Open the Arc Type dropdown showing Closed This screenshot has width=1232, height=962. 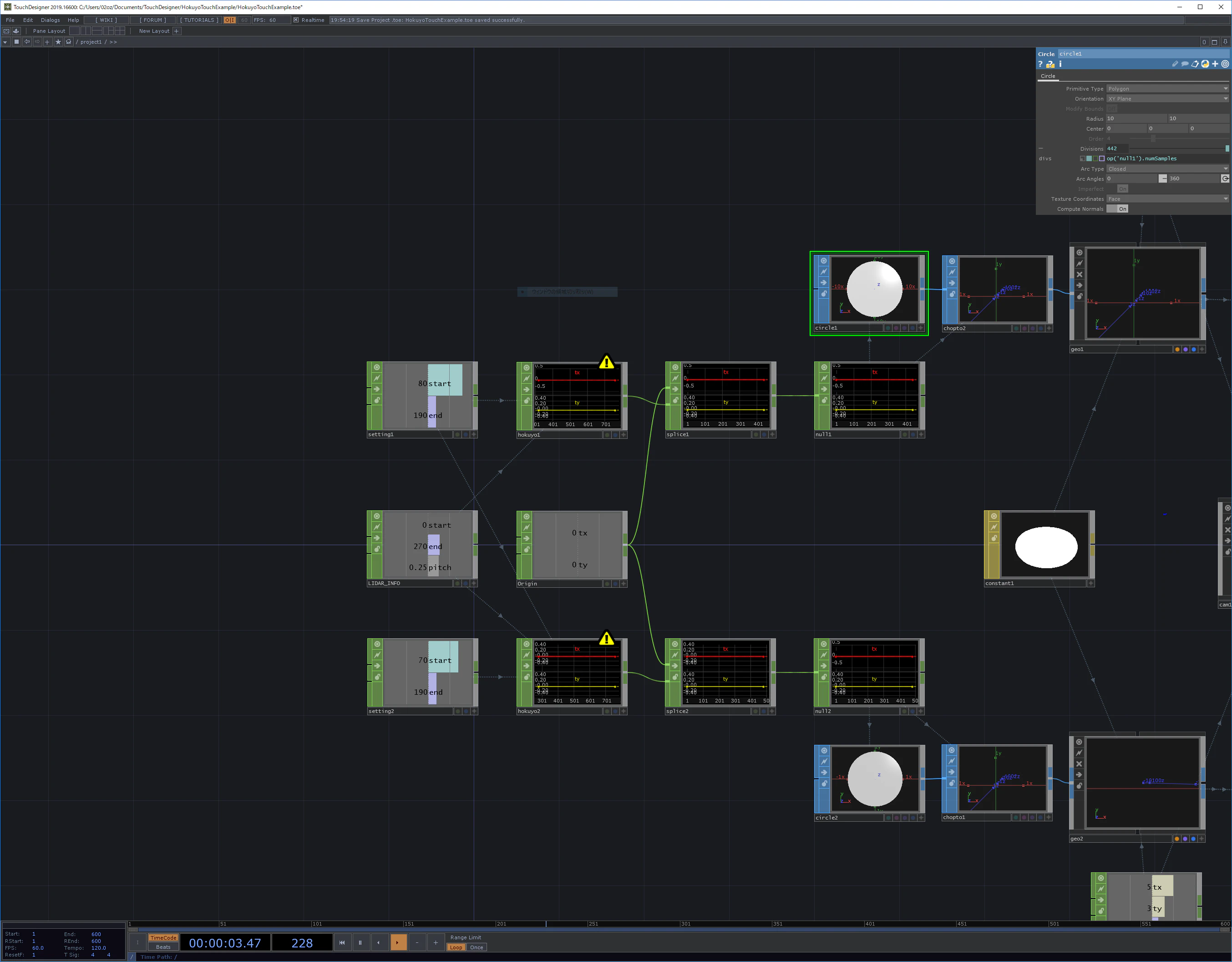(1168, 169)
